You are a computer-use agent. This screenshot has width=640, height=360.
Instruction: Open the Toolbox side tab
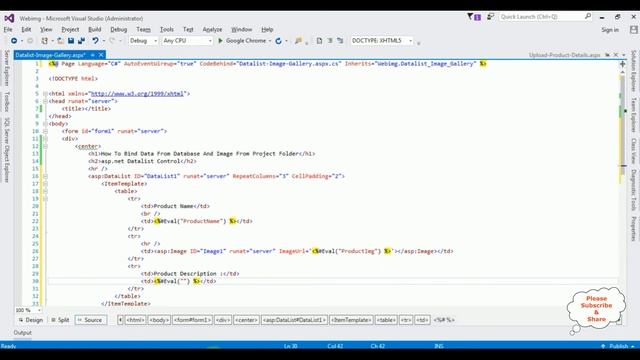tap(7, 102)
